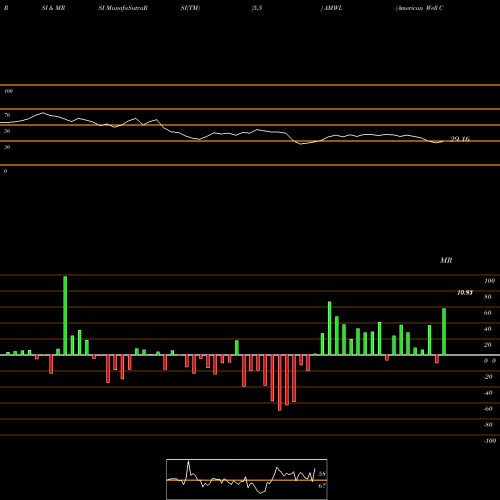Image resolution: width=500 pixels, height=500 pixels.
Task: Click the 67 label in mini chart
Action: coord(322,486)
